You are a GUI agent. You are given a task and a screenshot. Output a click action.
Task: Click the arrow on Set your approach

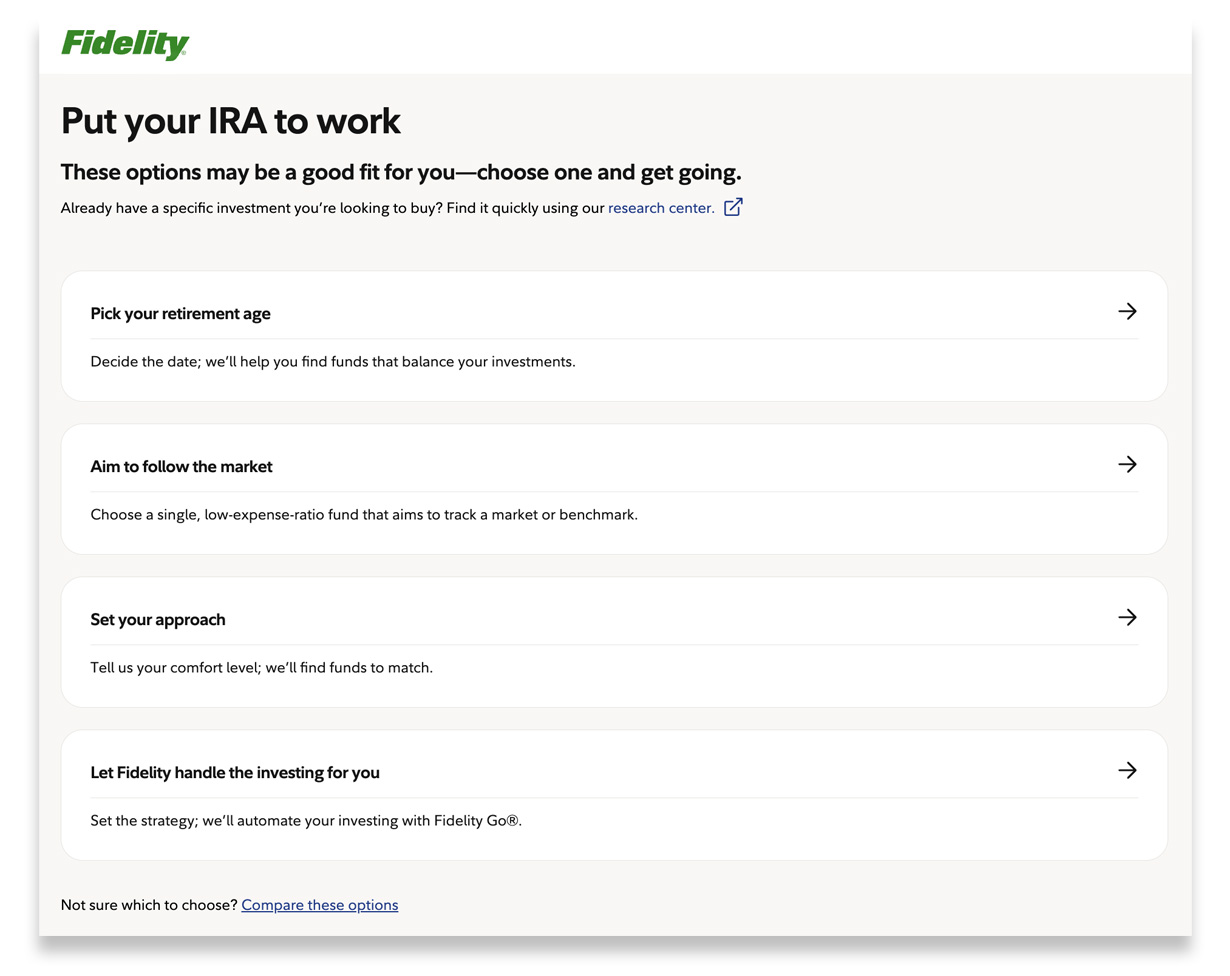pyautogui.click(x=1127, y=618)
